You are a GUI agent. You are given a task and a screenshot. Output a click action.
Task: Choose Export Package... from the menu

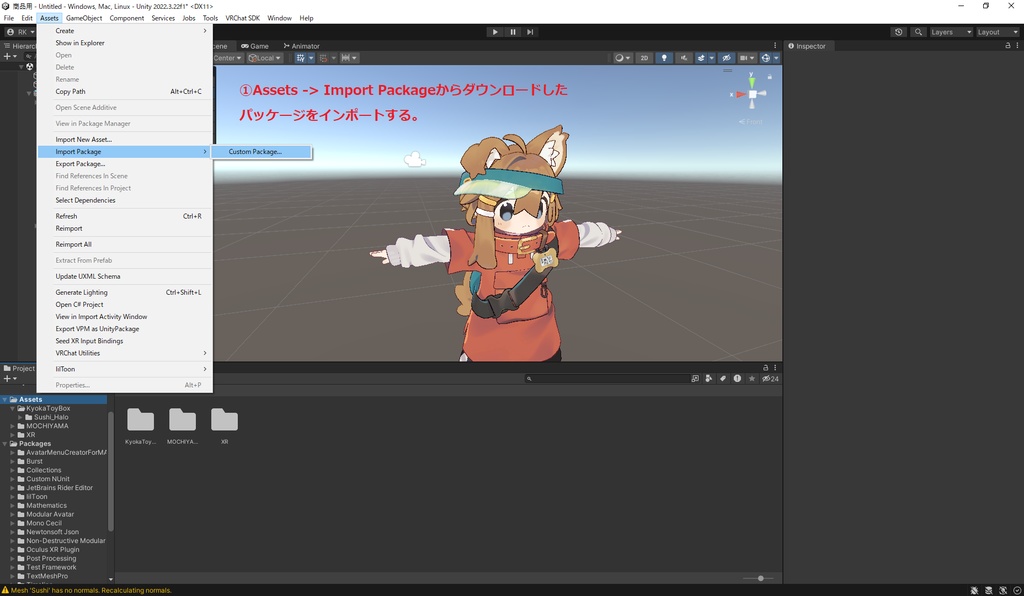click(x=125, y=164)
